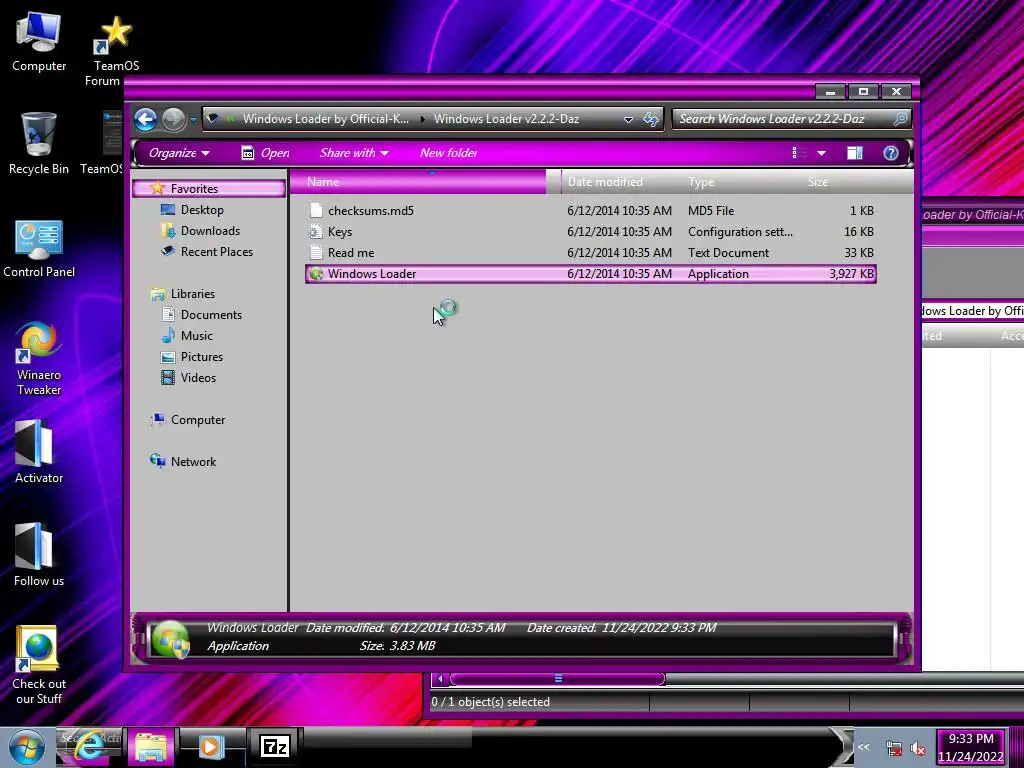
Task: Toggle the preview pane icon
Action: [855, 153]
